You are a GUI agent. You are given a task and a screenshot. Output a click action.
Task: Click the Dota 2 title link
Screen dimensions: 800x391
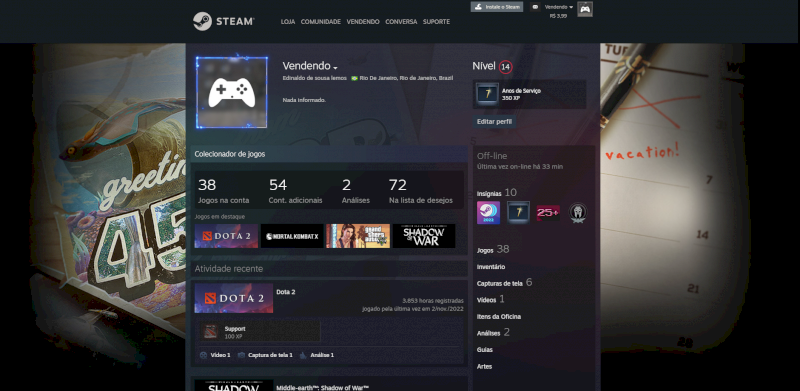pos(286,292)
